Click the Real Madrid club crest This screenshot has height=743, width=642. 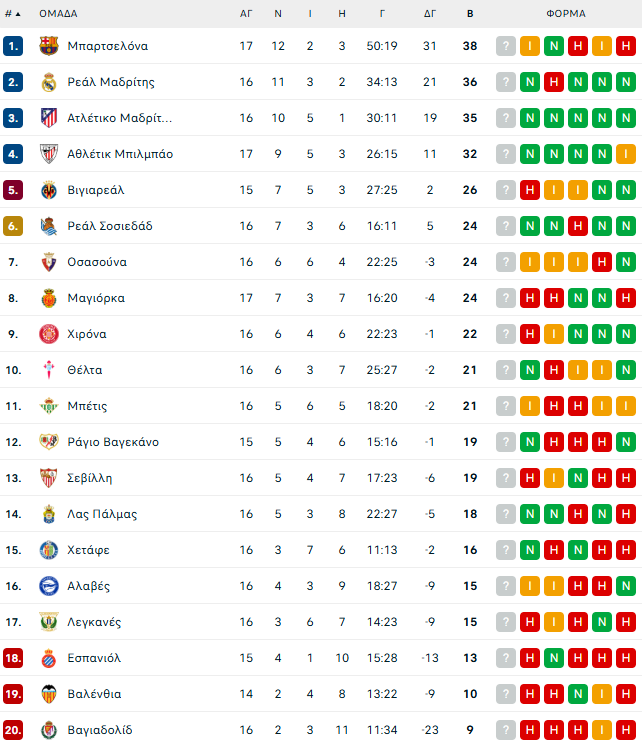pos(48,82)
